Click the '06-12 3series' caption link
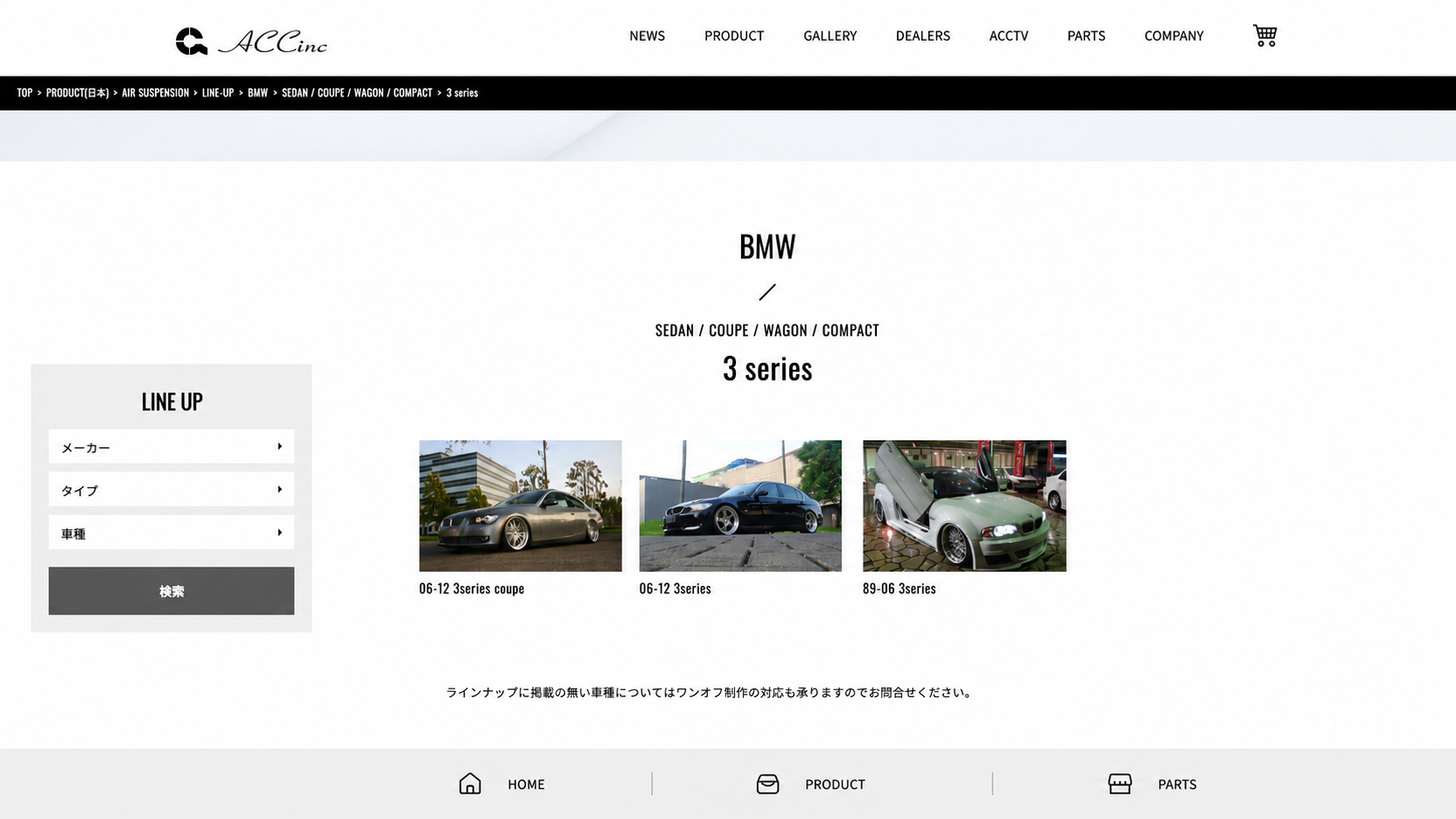The image size is (1456, 819). (x=675, y=588)
